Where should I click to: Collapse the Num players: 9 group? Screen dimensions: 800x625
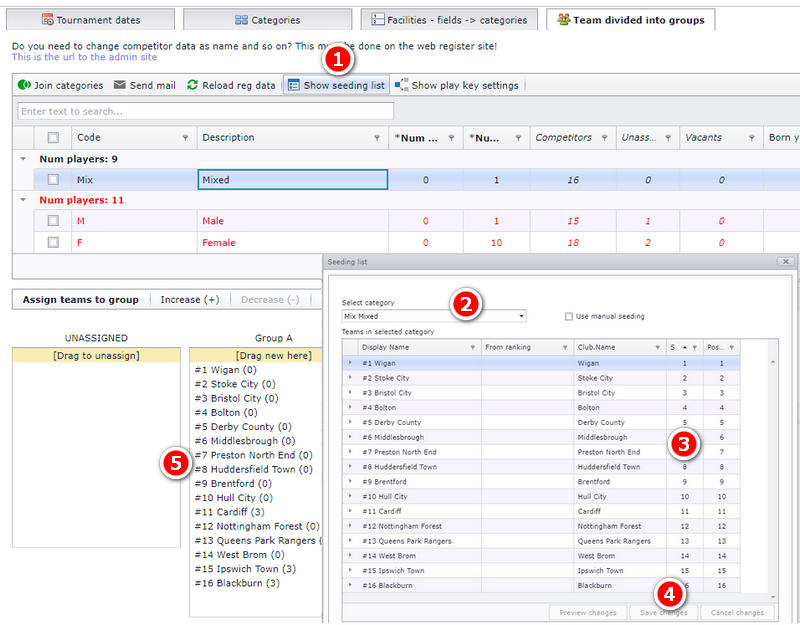click(23, 159)
